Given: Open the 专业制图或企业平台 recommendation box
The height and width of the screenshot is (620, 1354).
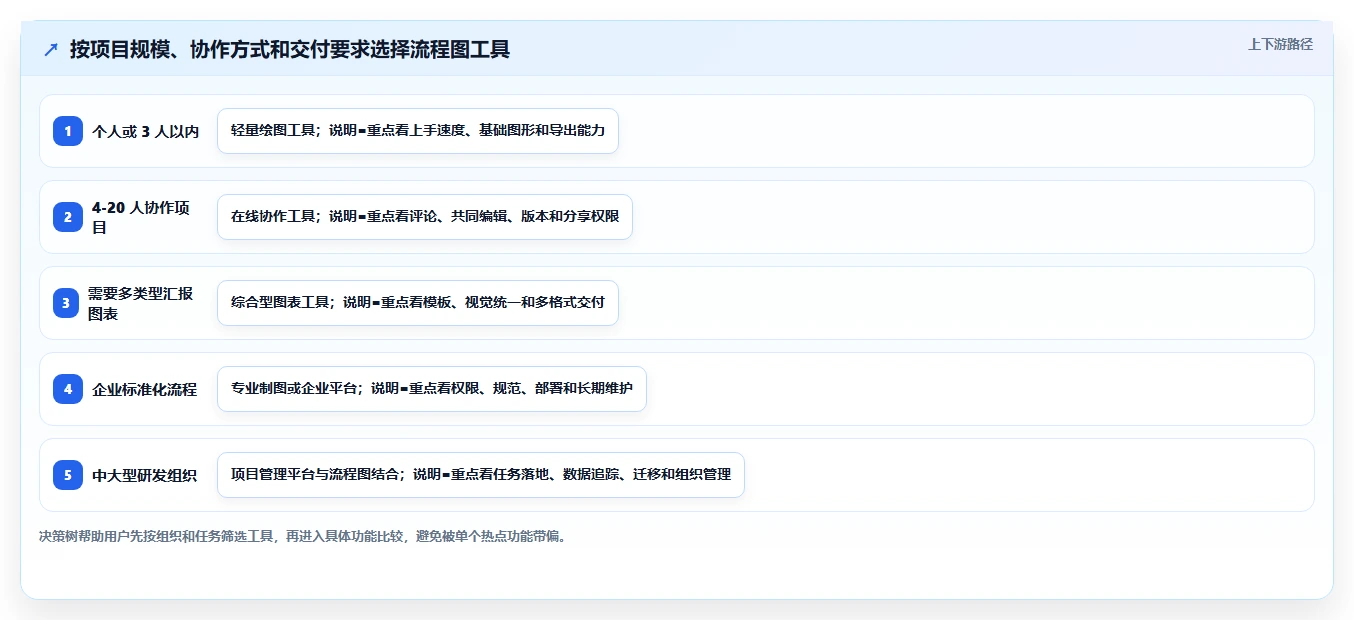Looking at the screenshot, I should pyautogui.click(x=432, y=389).
